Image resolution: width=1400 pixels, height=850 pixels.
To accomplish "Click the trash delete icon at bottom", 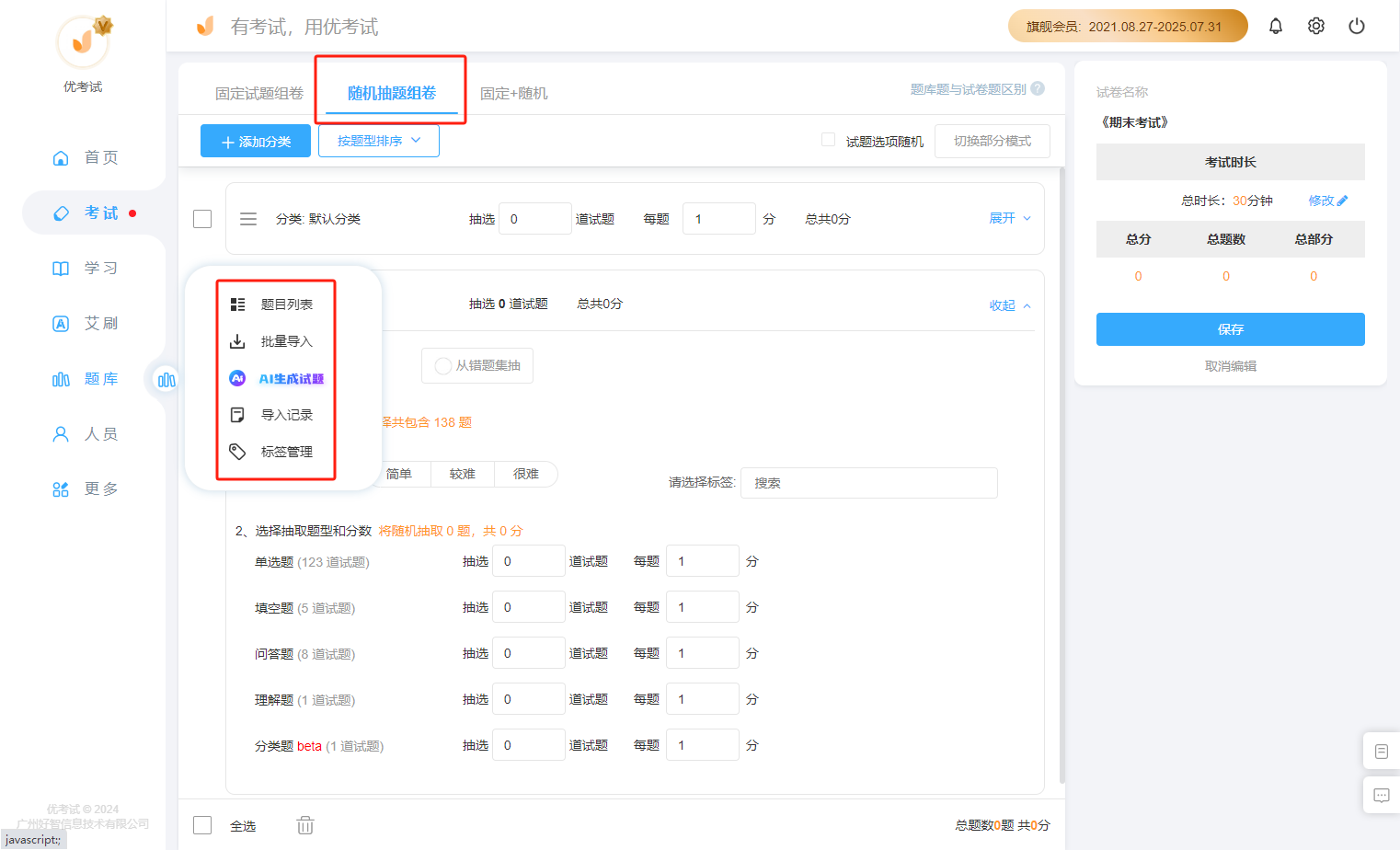I will click(305, 825).
